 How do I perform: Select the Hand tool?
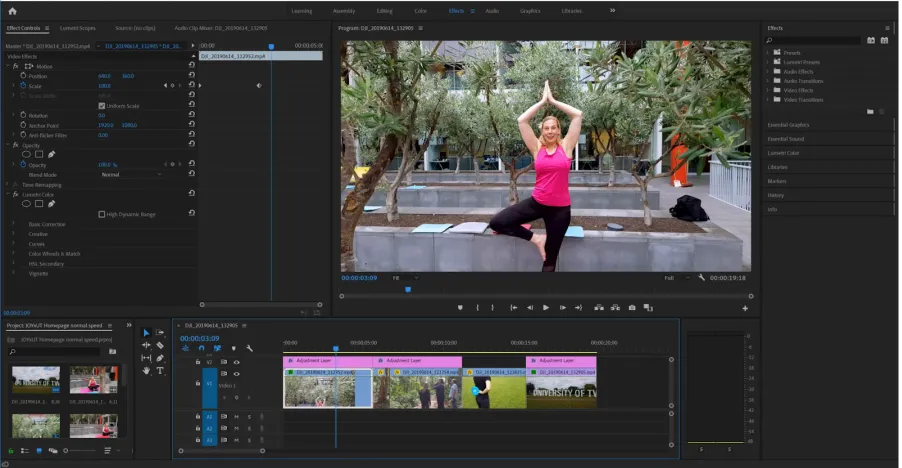[146, 371]
